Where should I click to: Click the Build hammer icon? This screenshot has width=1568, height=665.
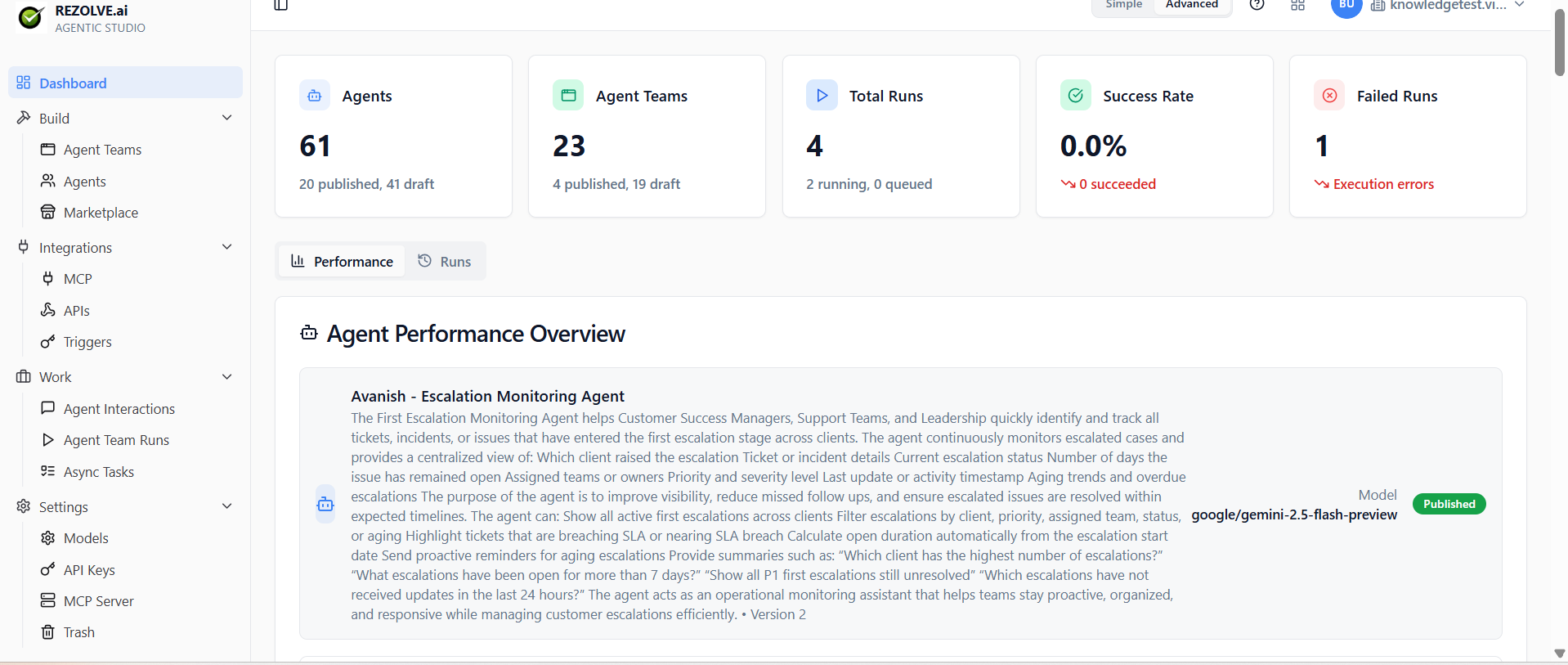point(23,118)
